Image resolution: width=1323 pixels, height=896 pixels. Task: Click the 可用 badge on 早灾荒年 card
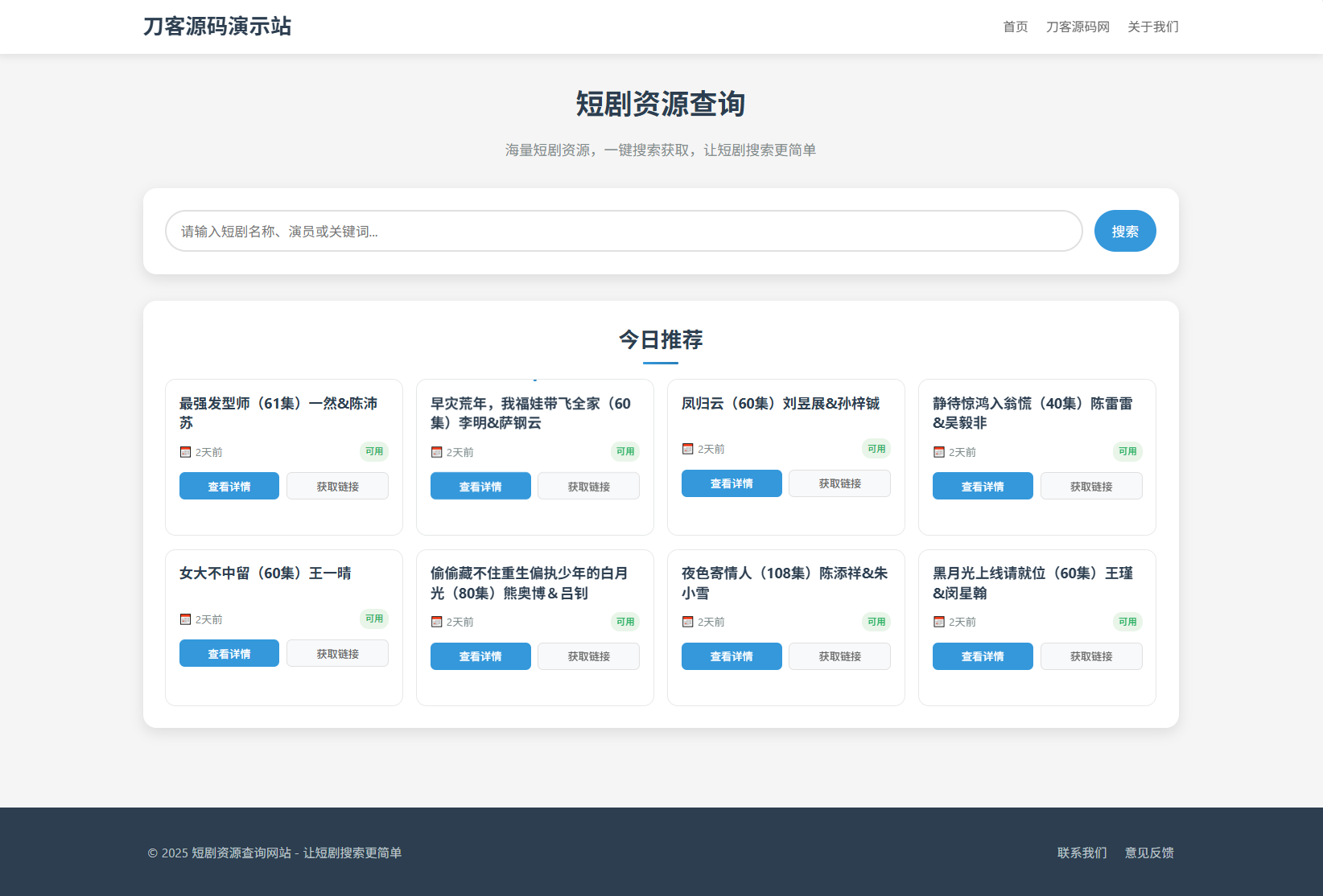[624, 451]
